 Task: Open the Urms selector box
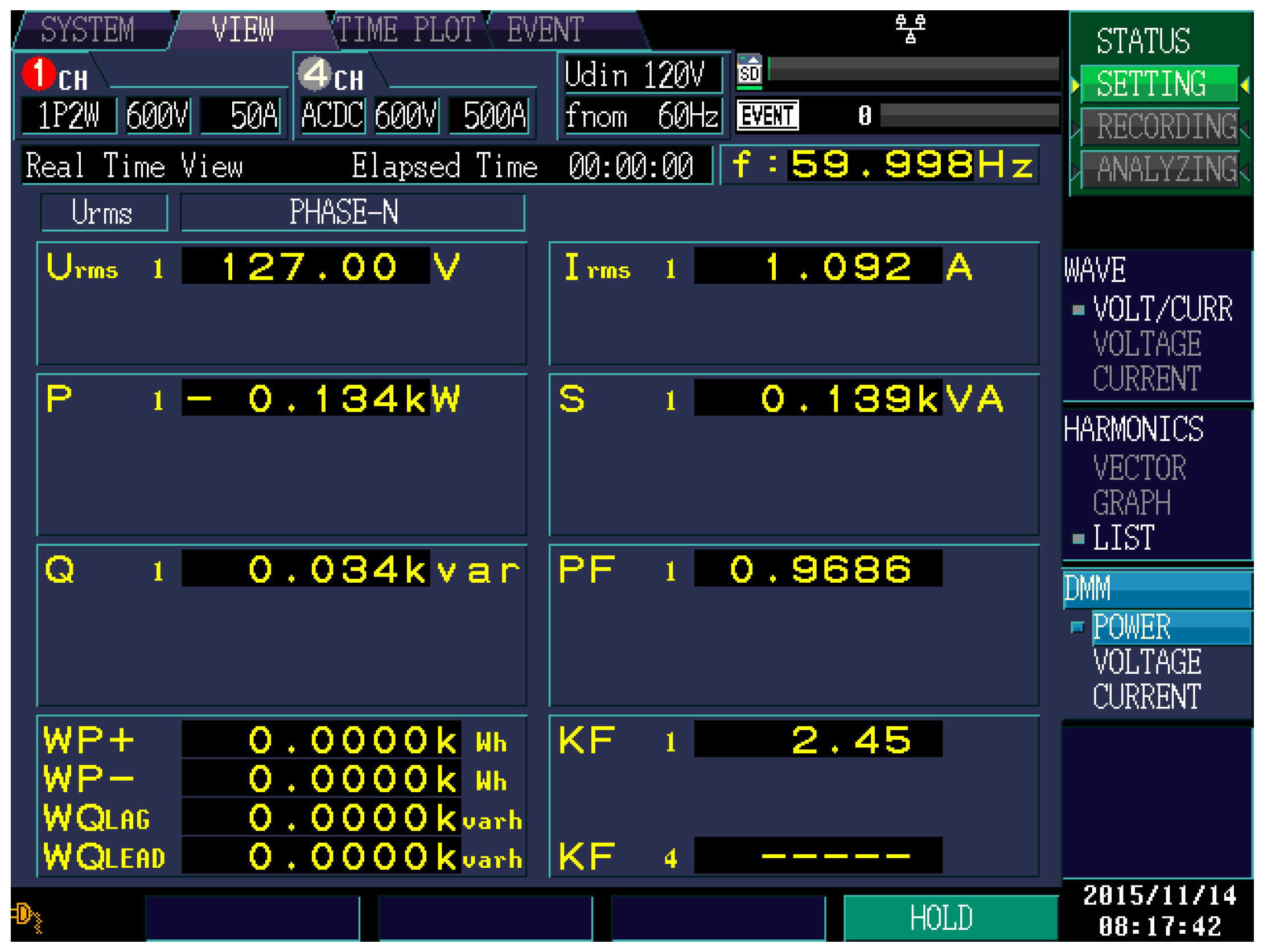(104, 212)
